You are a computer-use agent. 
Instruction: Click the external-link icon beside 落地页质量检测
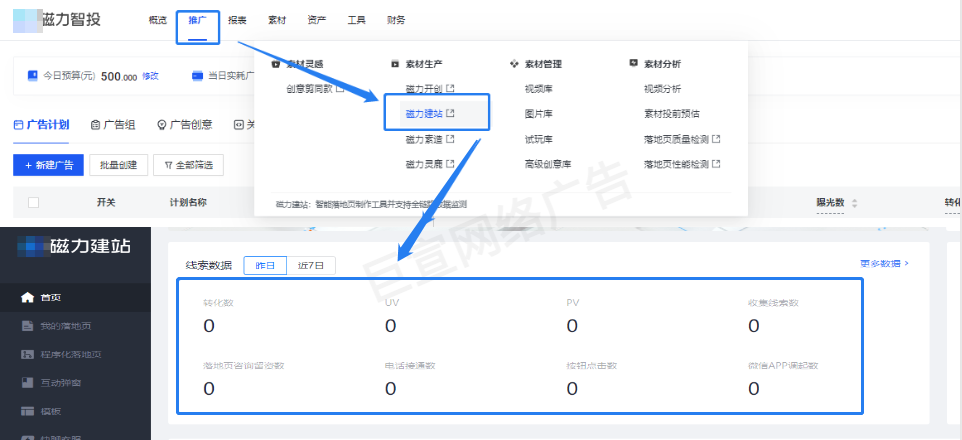tap(715, 139)
